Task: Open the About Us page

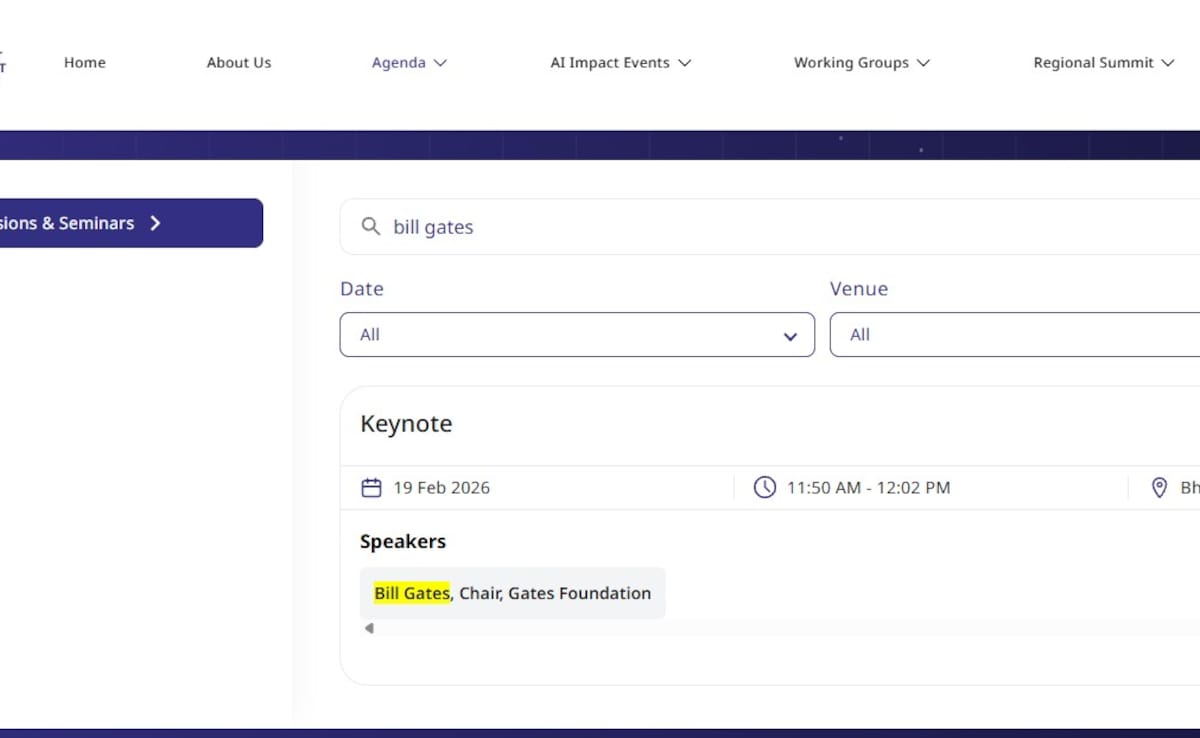Action: (x=239, y=63)
